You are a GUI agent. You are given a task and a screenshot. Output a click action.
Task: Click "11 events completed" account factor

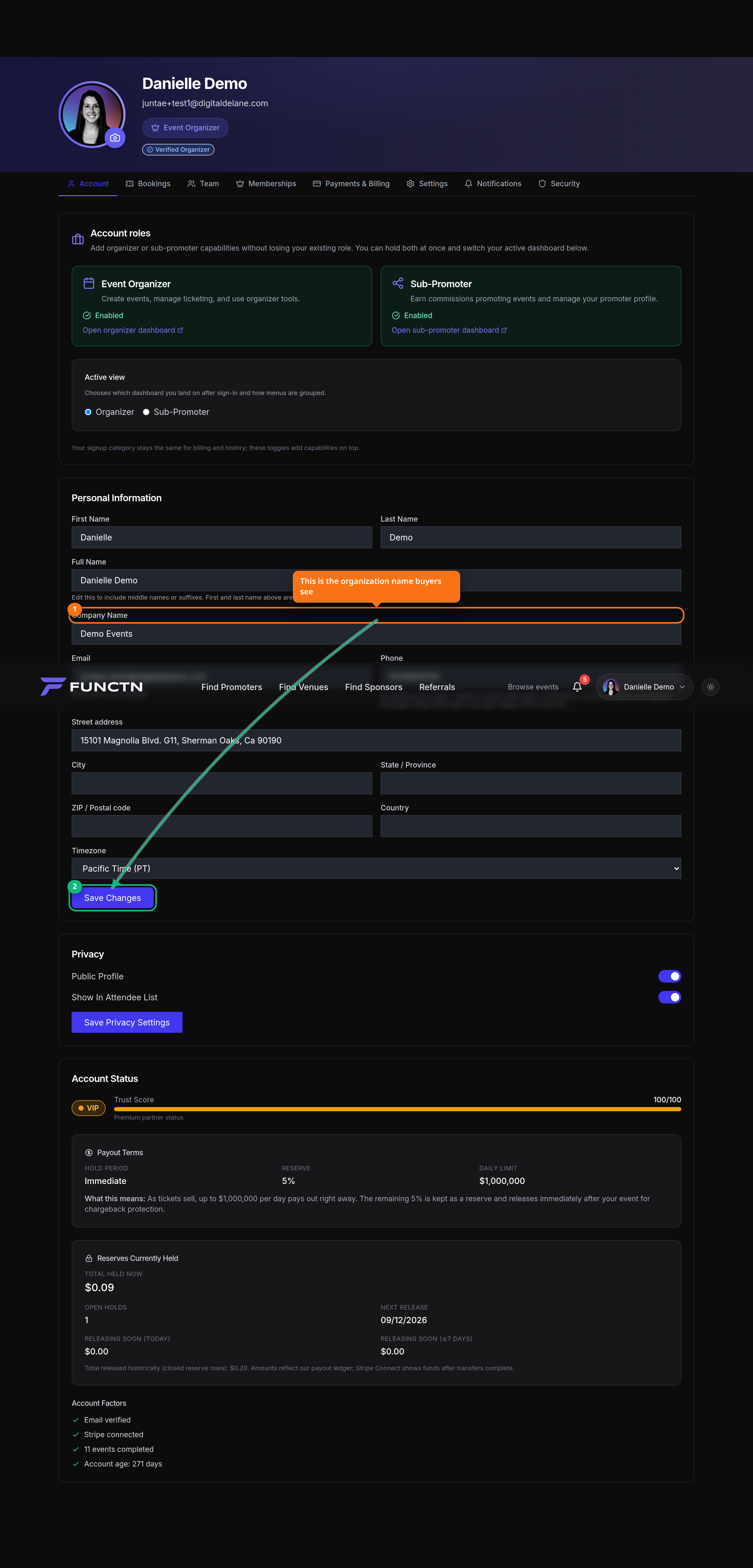119,1449
